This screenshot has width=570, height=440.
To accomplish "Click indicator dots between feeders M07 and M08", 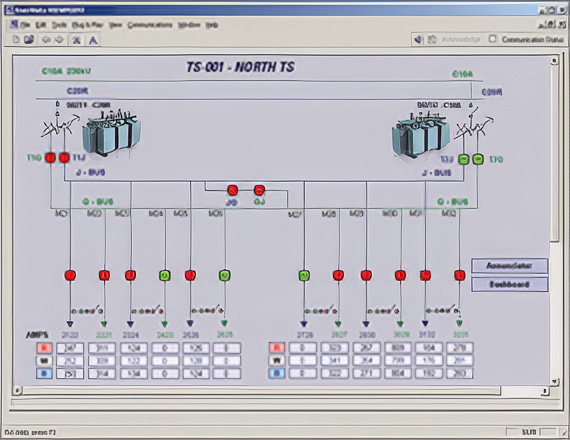I will pos(321,311).
